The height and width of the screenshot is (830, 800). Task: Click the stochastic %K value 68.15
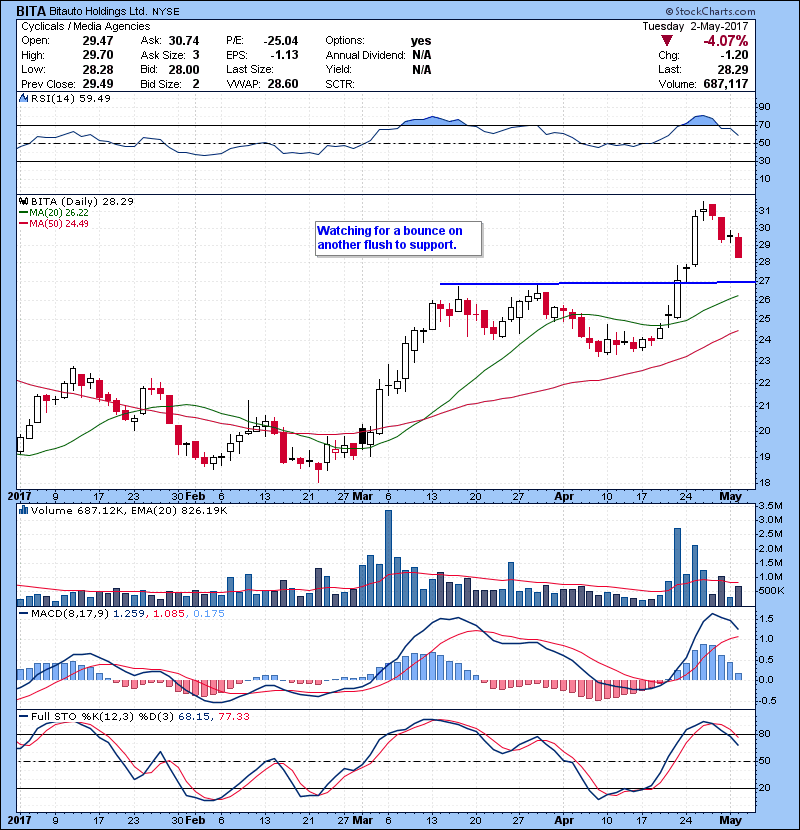click(x=193, y=716)
